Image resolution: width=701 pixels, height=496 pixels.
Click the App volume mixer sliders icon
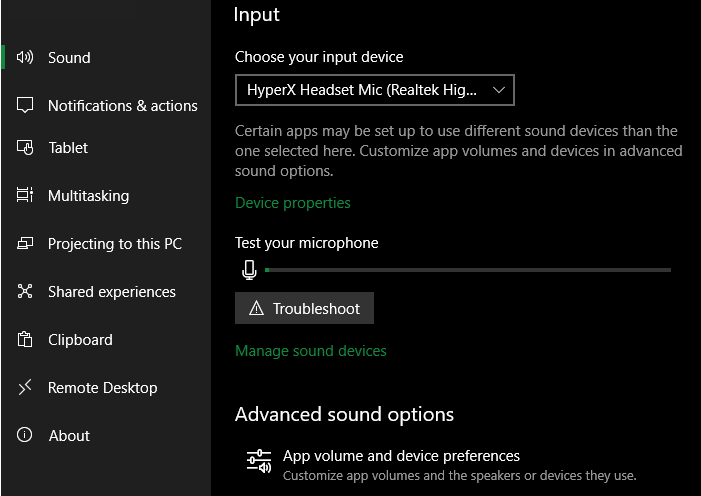(x=259, y=462)
